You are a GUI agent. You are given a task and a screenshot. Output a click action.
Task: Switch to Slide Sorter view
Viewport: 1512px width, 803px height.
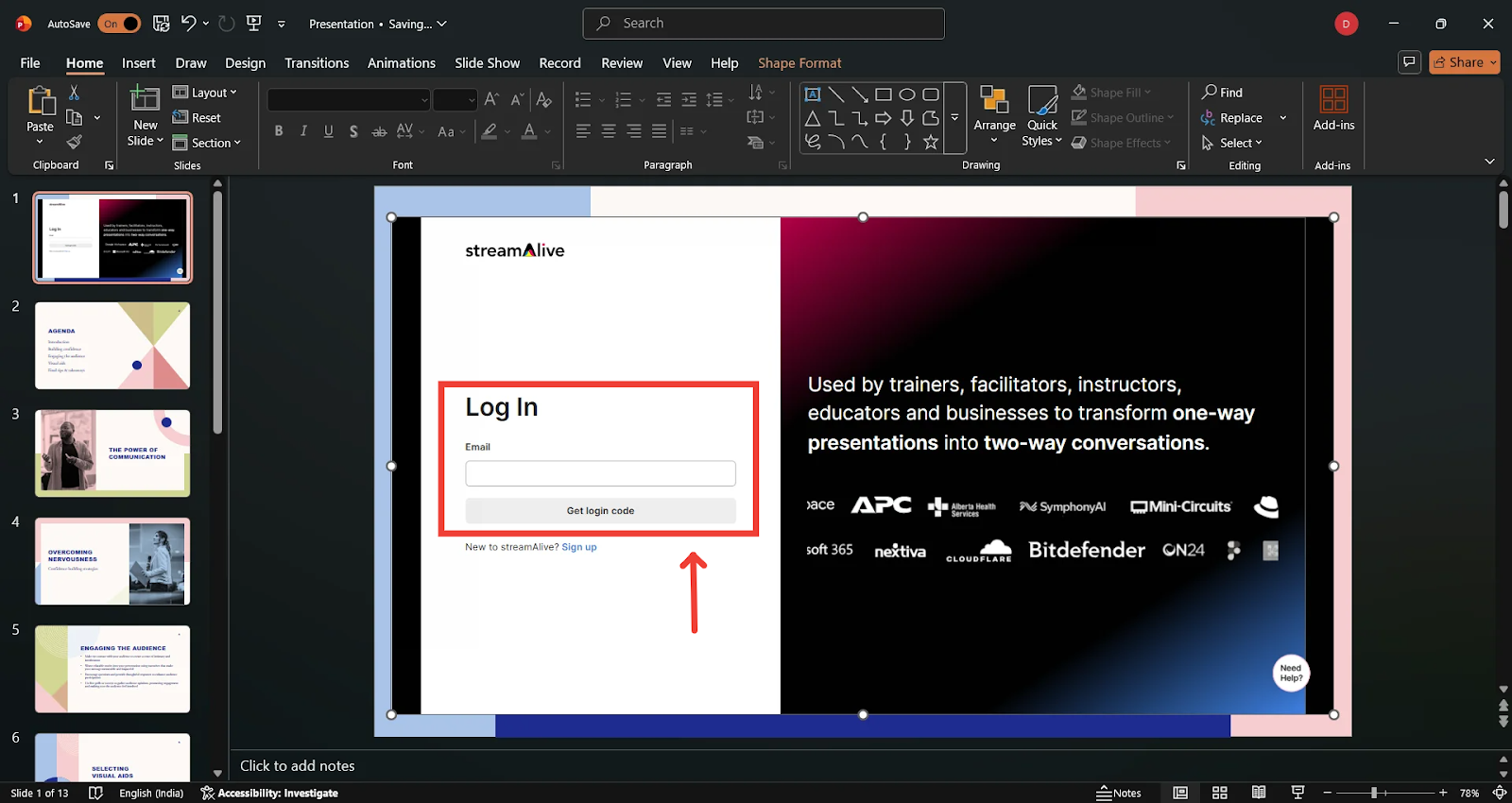[1220, 793]
